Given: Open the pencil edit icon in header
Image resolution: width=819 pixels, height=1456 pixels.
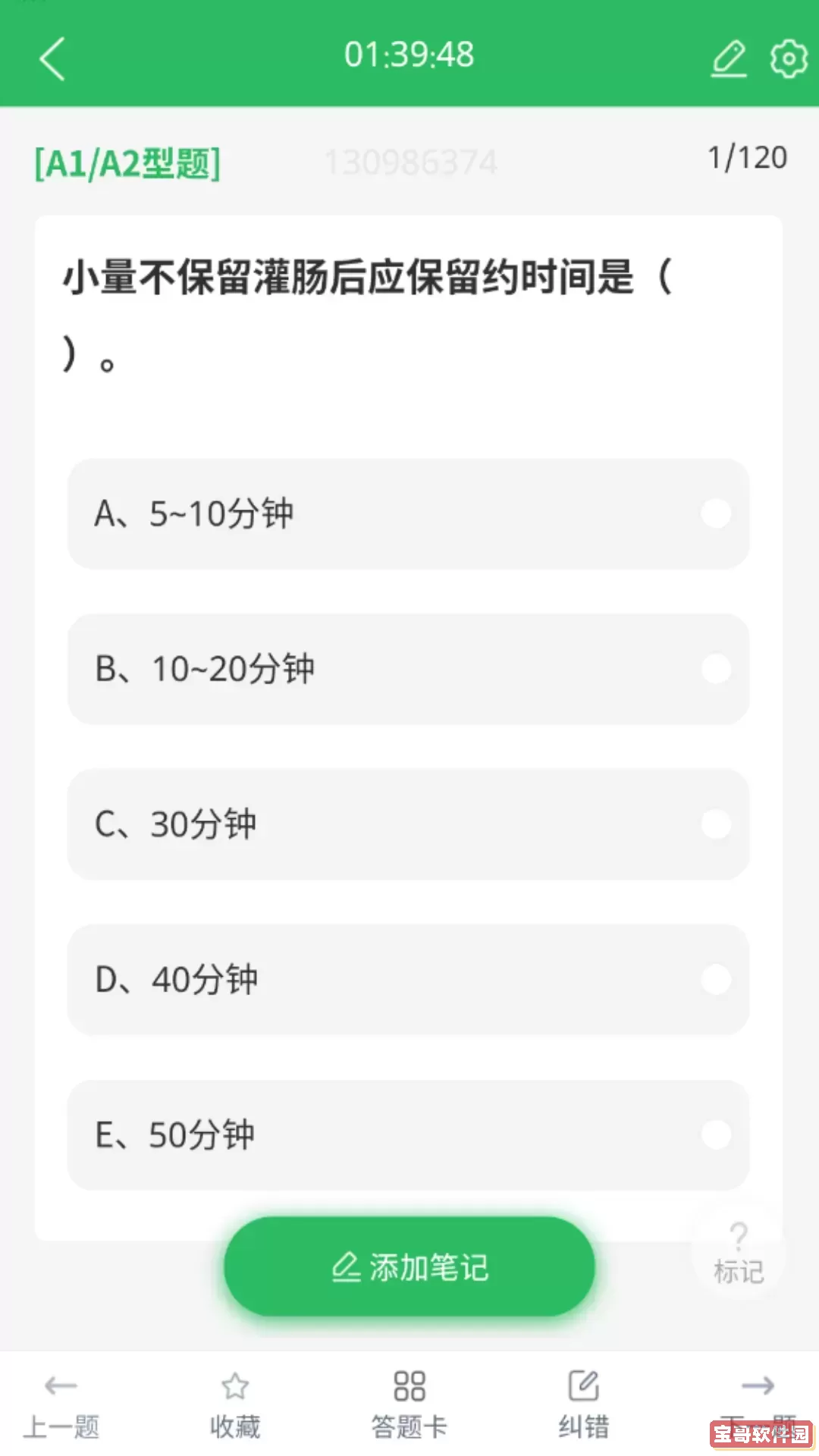Looking at the screenshot, I should click(729, 58).
